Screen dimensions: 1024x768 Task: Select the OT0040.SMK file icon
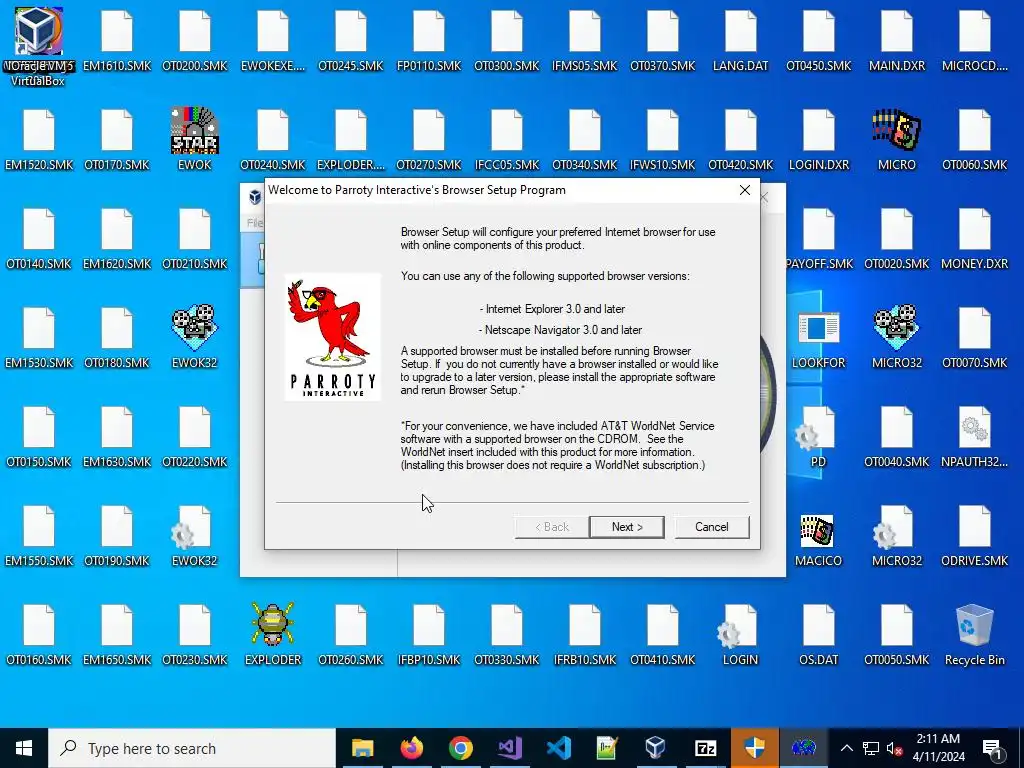pos(897,436)
